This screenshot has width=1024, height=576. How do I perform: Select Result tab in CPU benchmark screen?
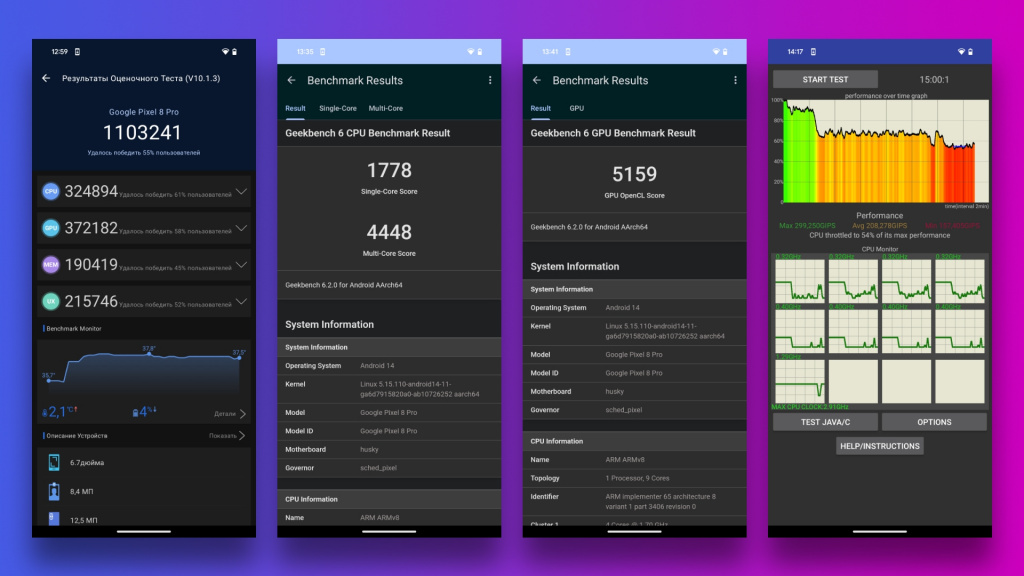click(x=295, y=108)
